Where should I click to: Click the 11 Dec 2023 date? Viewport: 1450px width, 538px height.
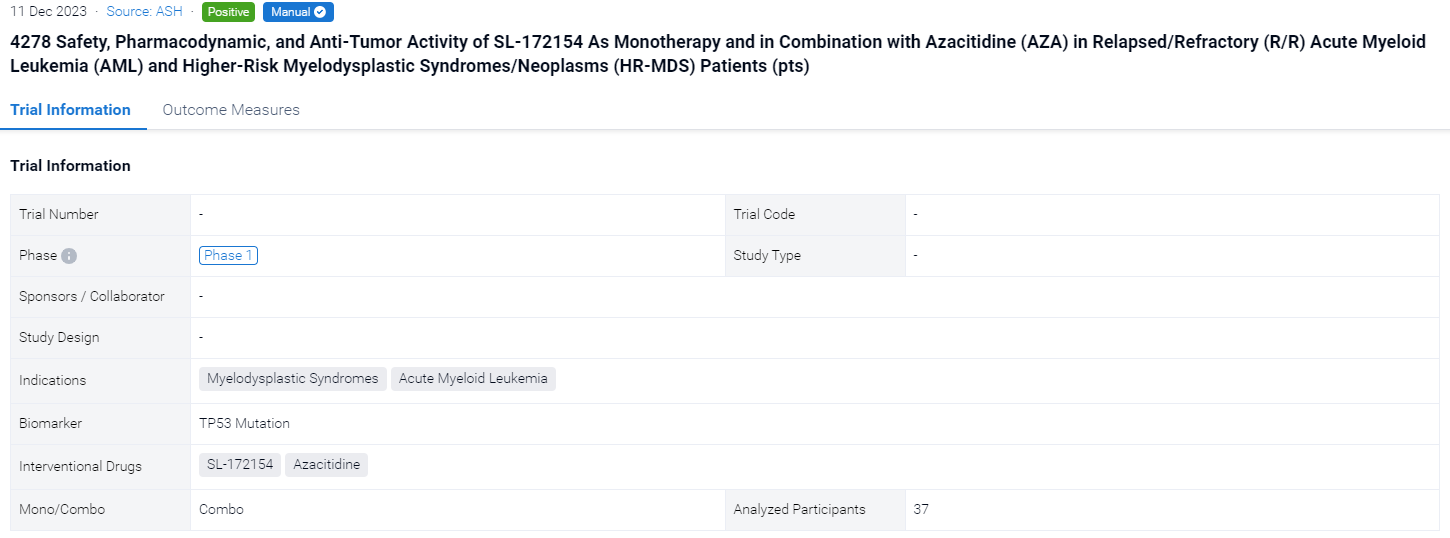click(48, 12)
